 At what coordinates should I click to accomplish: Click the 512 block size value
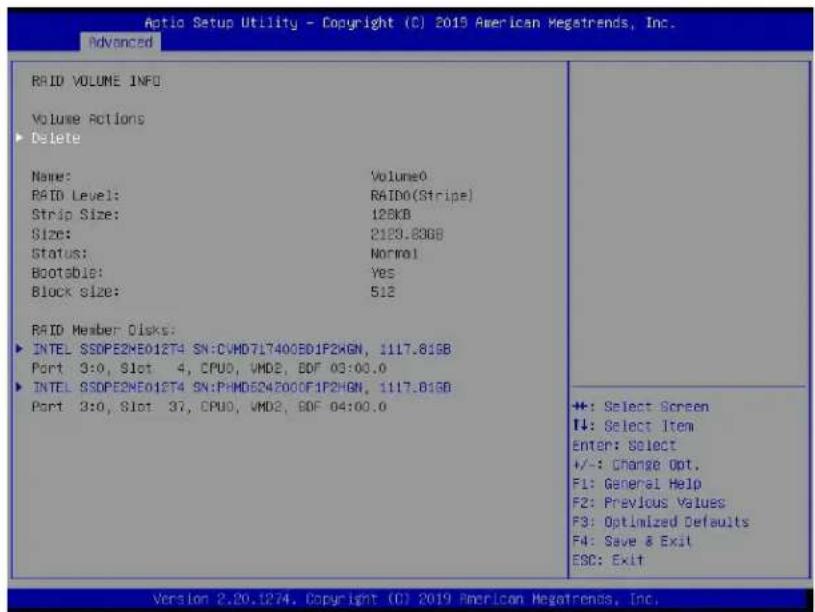pos(383,292)
